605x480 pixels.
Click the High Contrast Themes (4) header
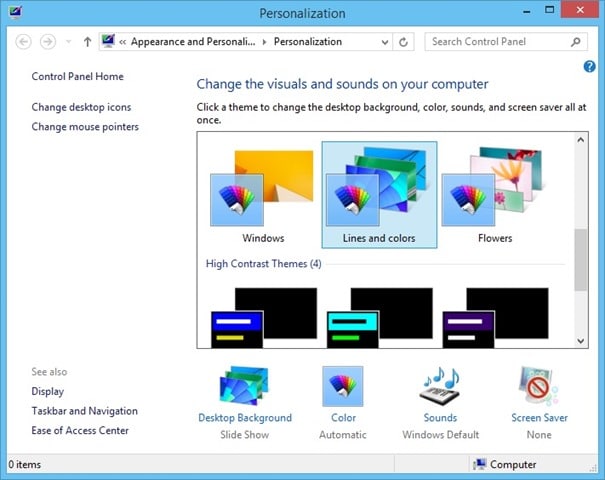tap(264, 264)
